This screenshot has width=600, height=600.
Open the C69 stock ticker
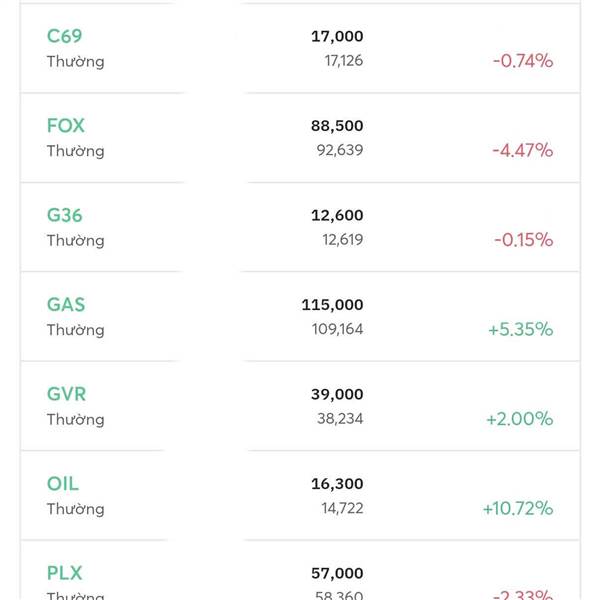click(64, 36)
